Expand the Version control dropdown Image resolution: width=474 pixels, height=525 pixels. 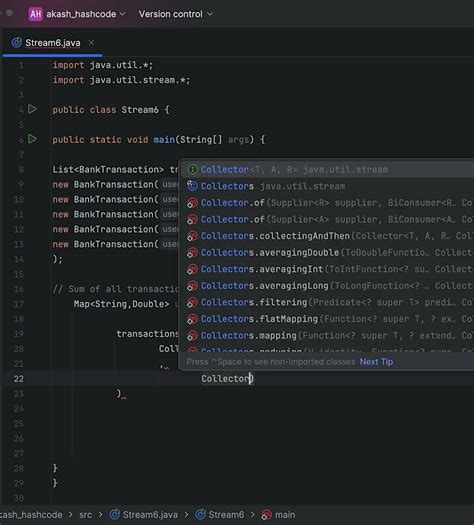[x=176, y=14]
